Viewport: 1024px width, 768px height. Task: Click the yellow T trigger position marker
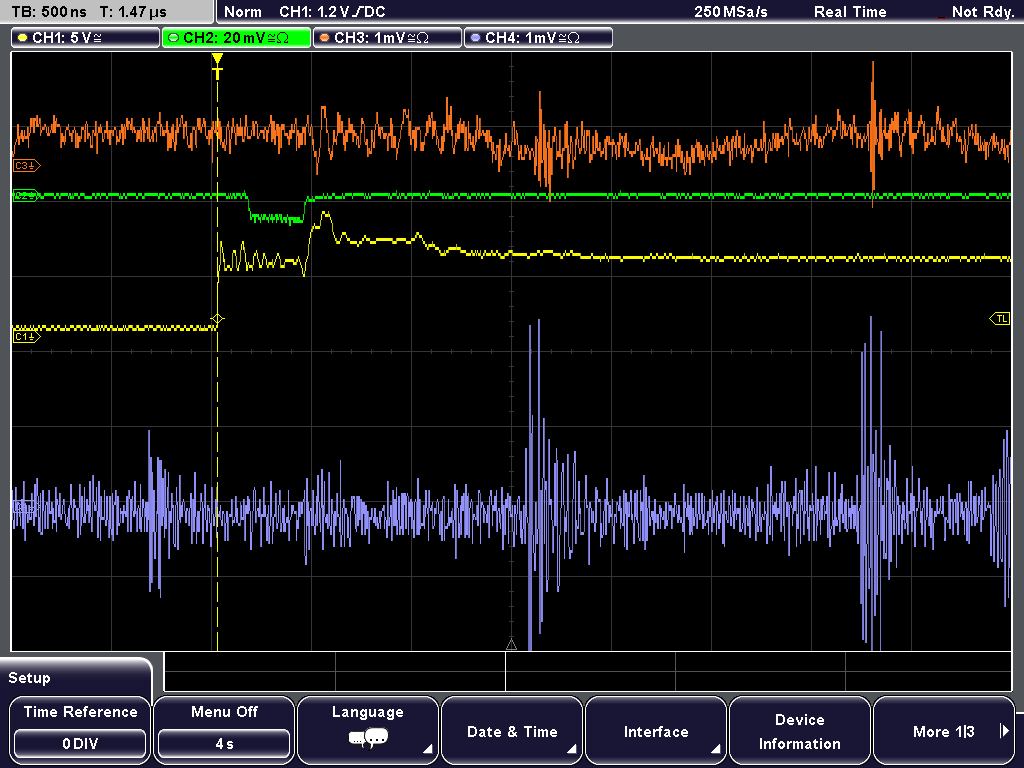click(x=217, y=65)
